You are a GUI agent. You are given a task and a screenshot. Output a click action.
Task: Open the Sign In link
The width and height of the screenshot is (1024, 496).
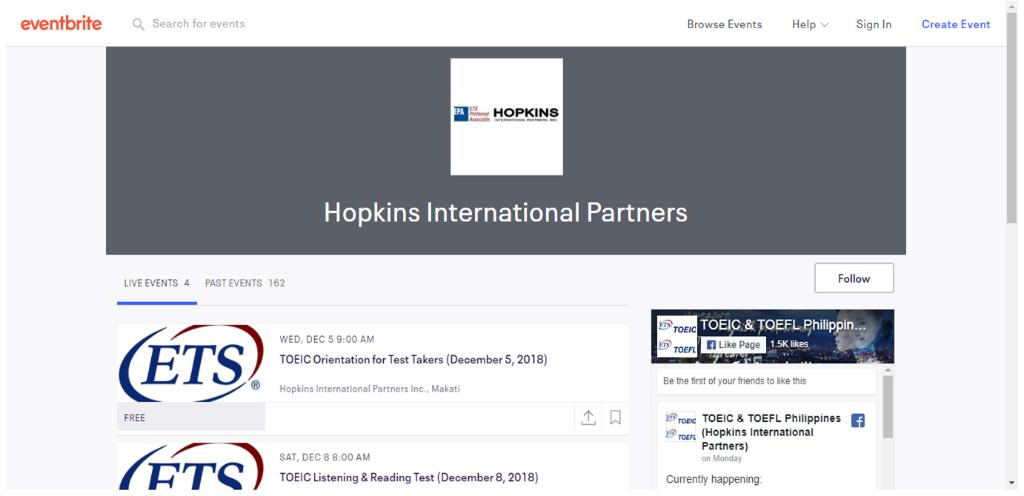pyautogui.click(x=873, y=24)
